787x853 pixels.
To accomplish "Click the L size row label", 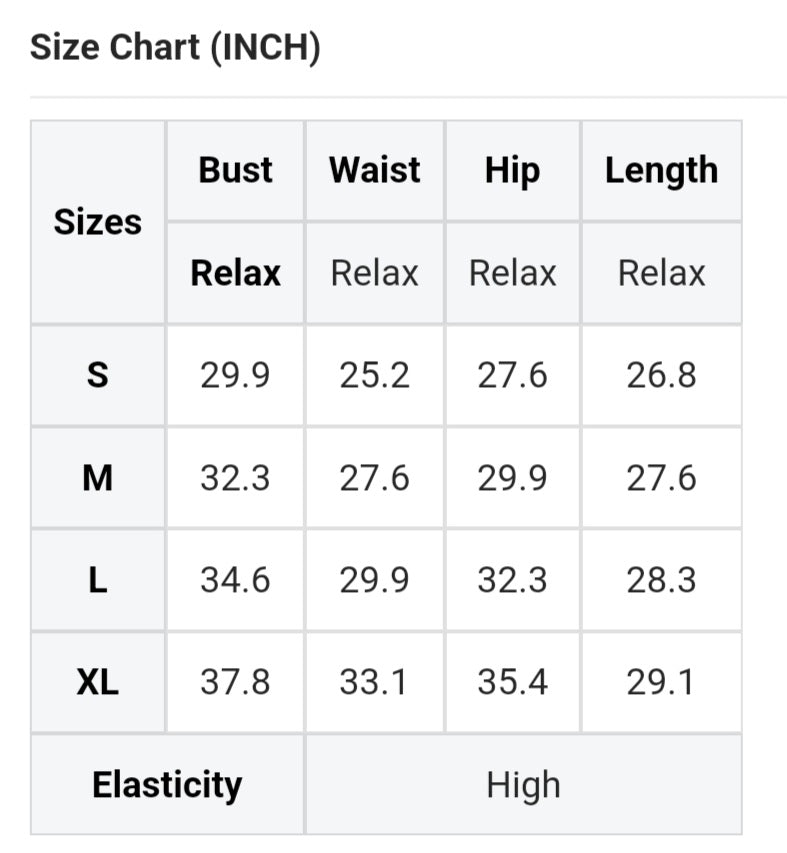I will 97,580.
